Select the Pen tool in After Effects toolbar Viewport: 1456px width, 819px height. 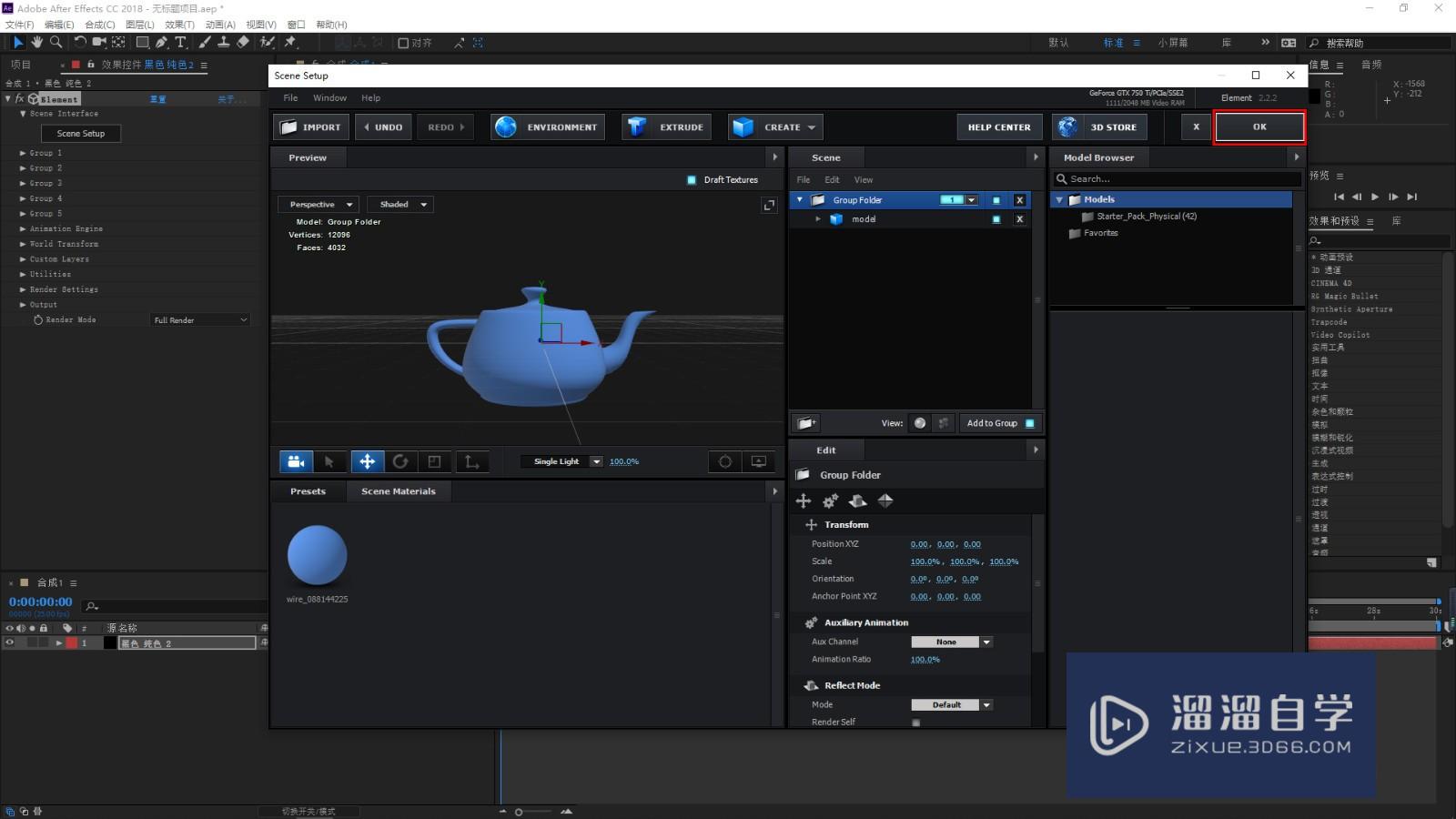[161, 42]
